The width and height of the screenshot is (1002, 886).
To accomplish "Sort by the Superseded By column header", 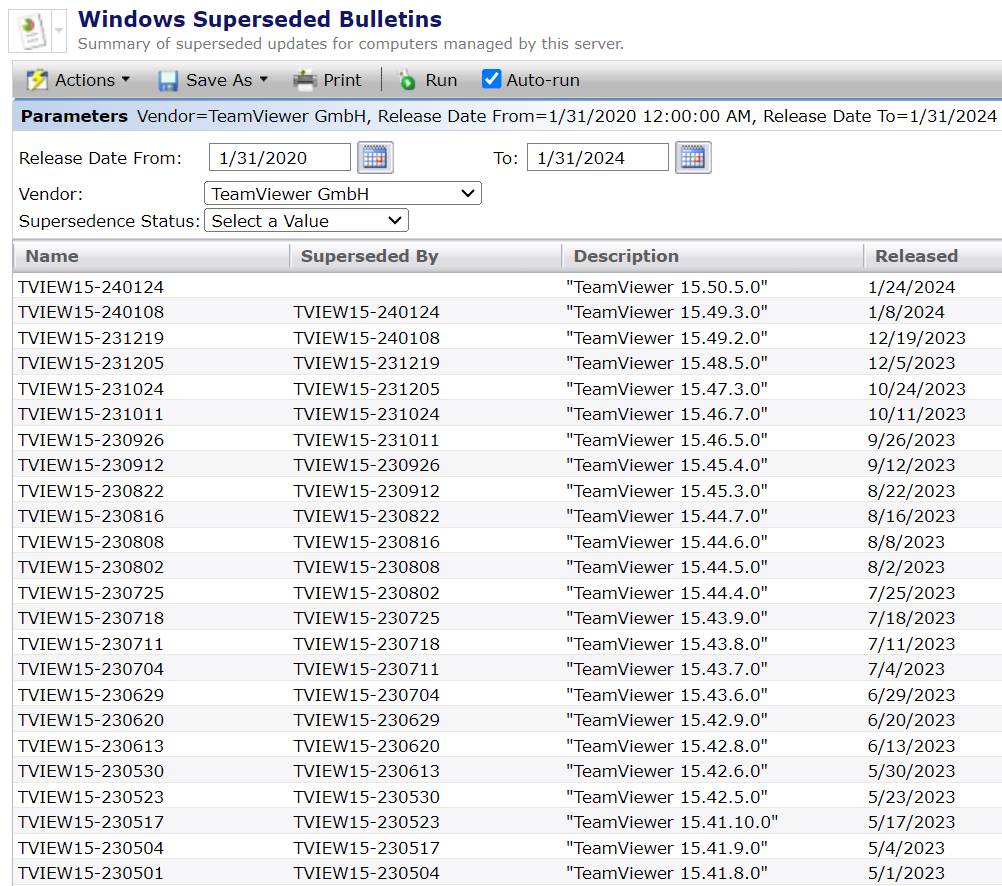I will coord(369,256).
